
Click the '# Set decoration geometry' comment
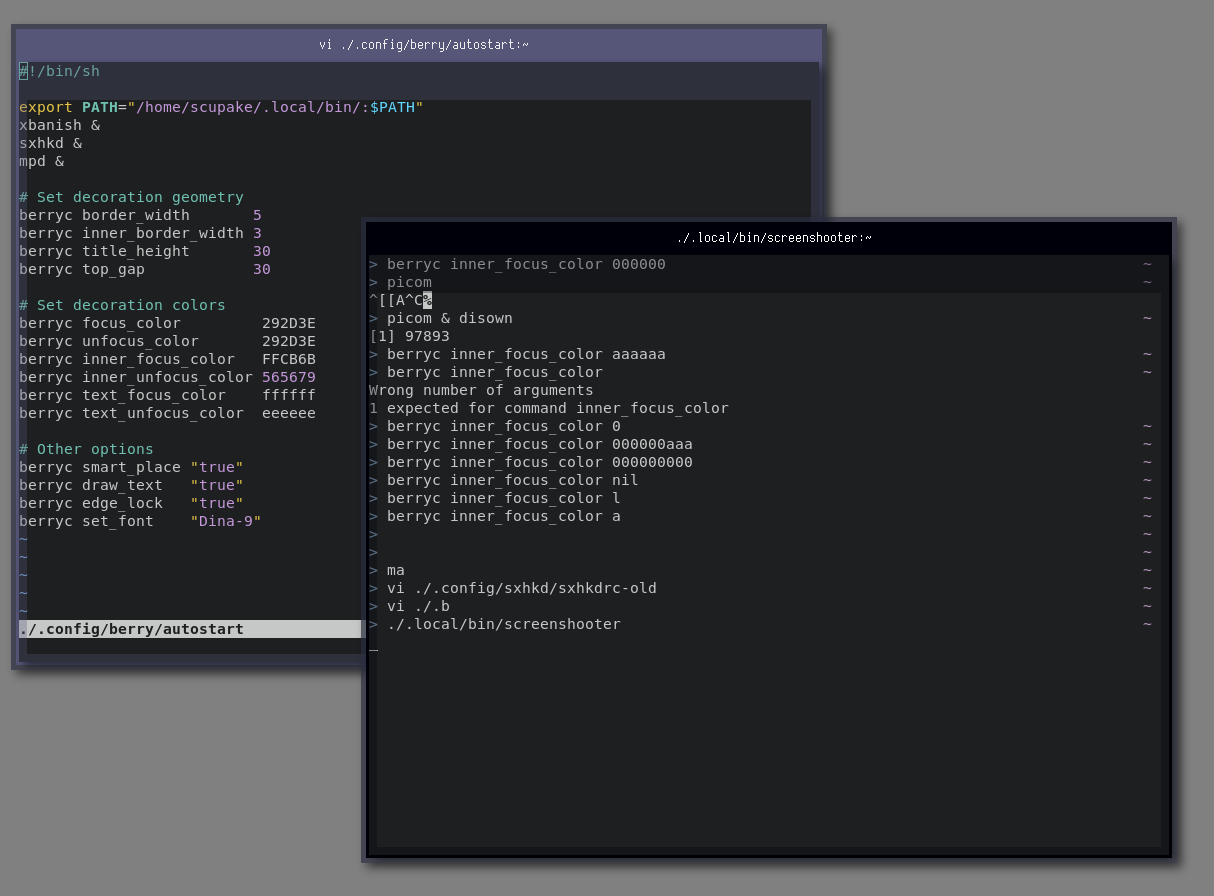pos(131,197)
